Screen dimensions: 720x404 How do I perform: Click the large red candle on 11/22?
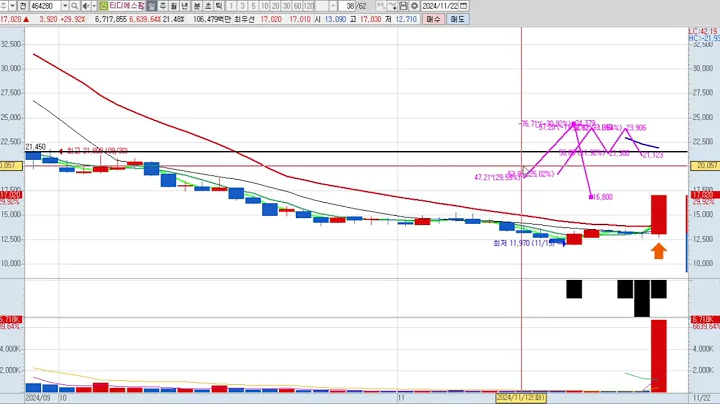point(658,215)
